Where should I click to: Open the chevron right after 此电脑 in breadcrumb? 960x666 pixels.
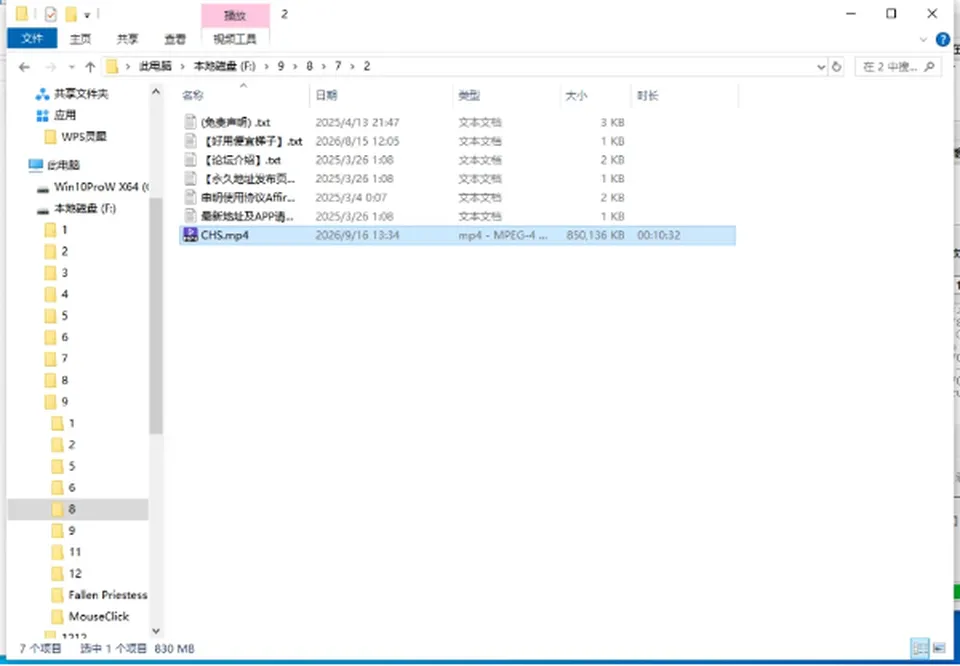(x=182, y=67)
